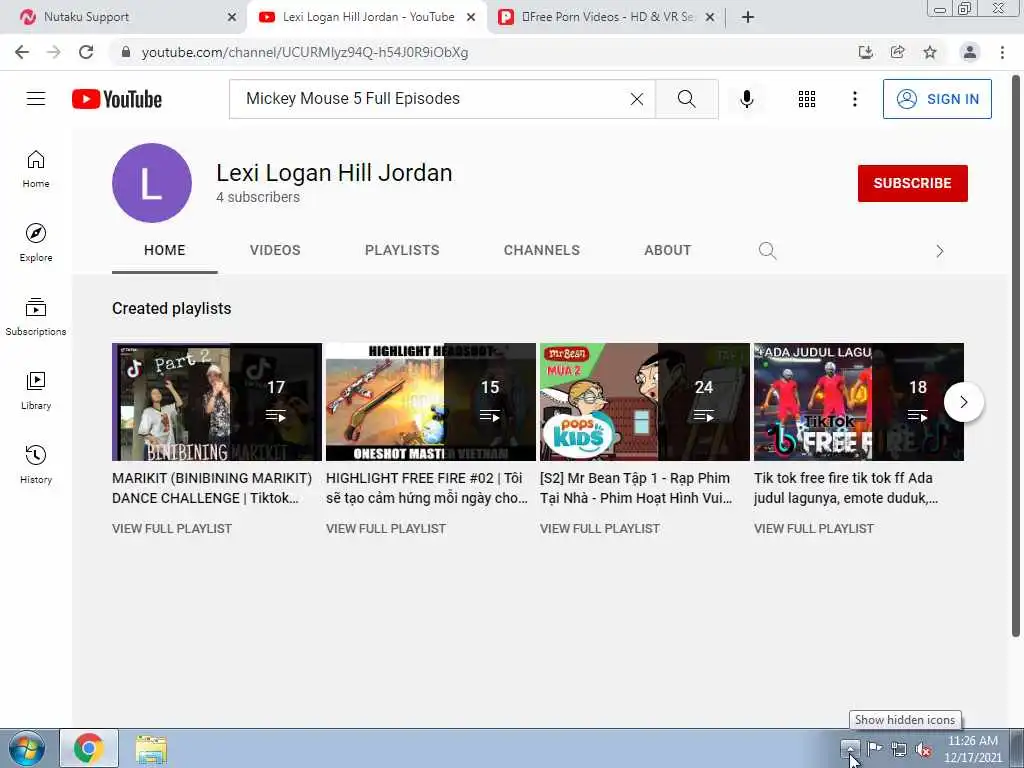
Task: Open File Explorer from taskbar
Action: [152, 748]
